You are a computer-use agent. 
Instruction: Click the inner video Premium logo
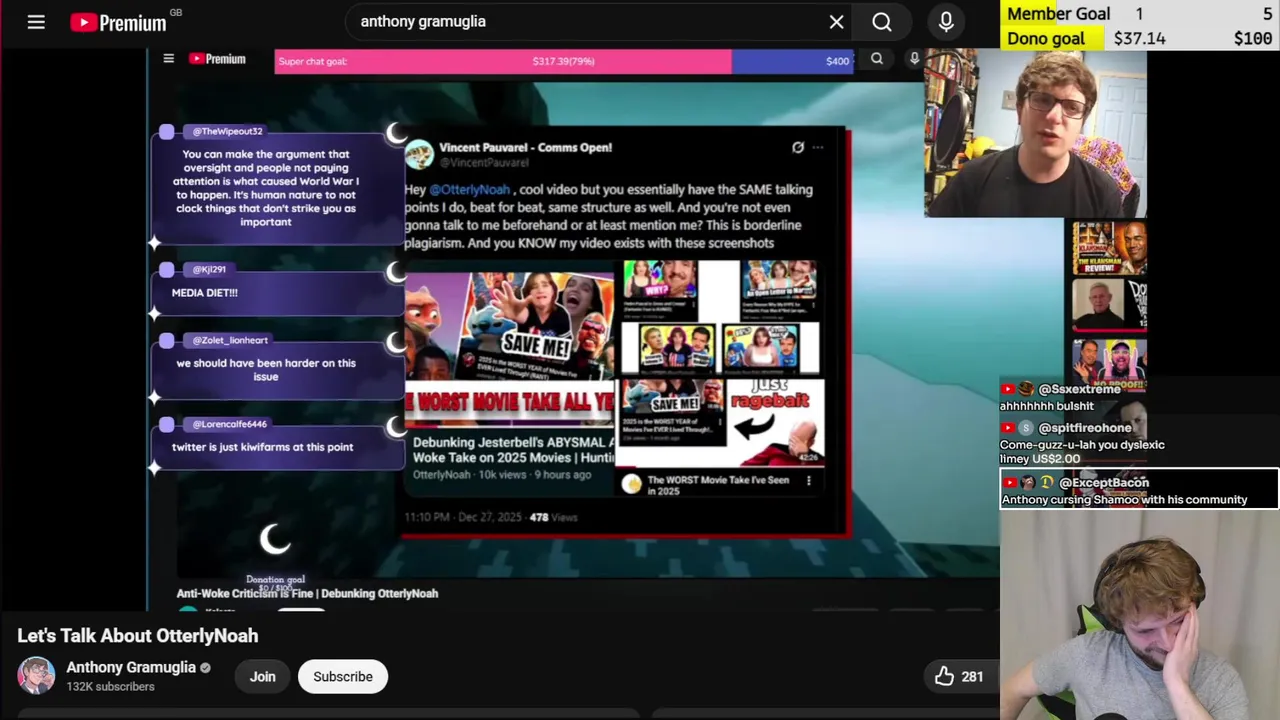[217, 59]
